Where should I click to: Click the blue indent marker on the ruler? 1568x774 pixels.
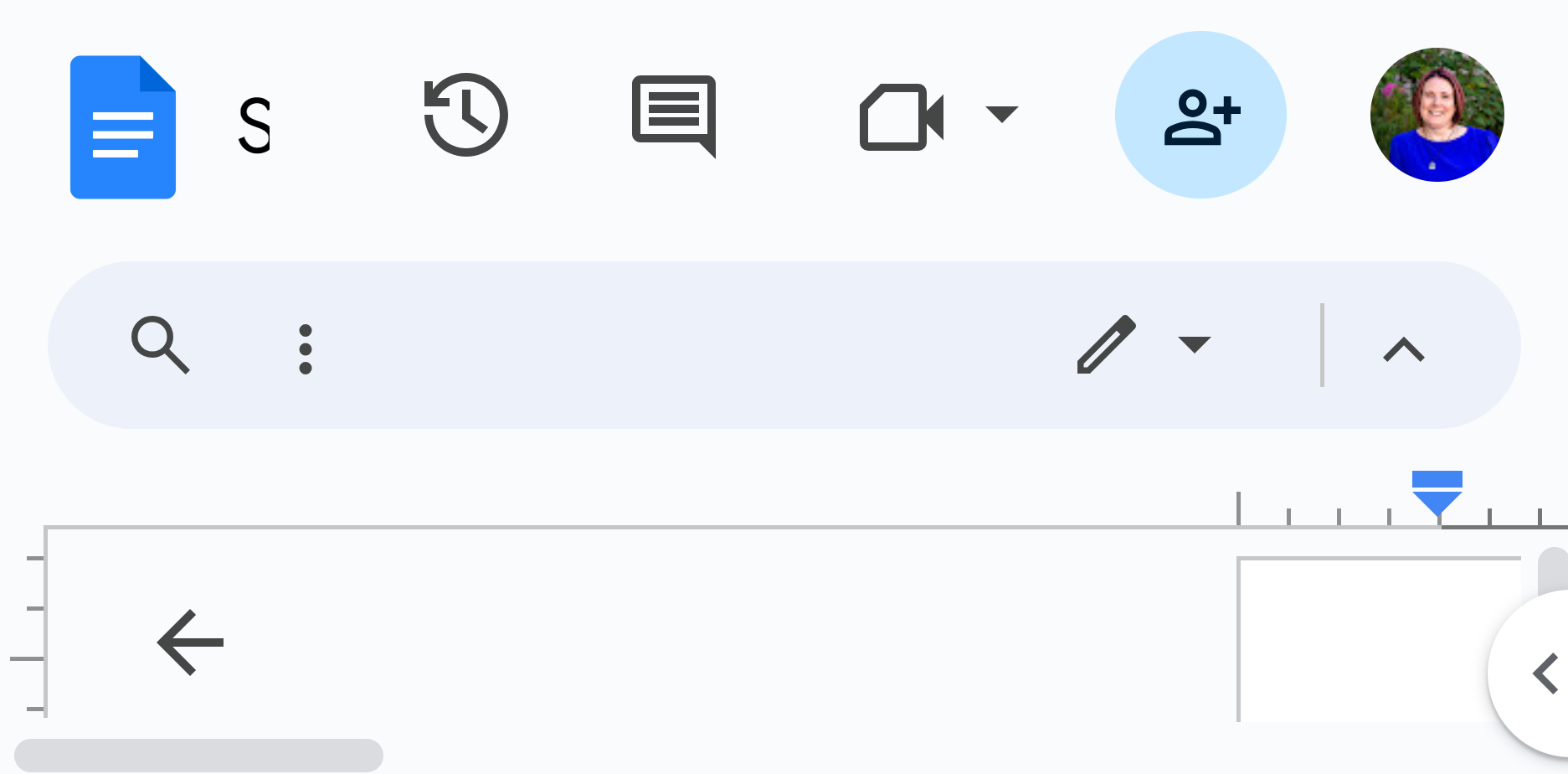tap(1437, 493)
